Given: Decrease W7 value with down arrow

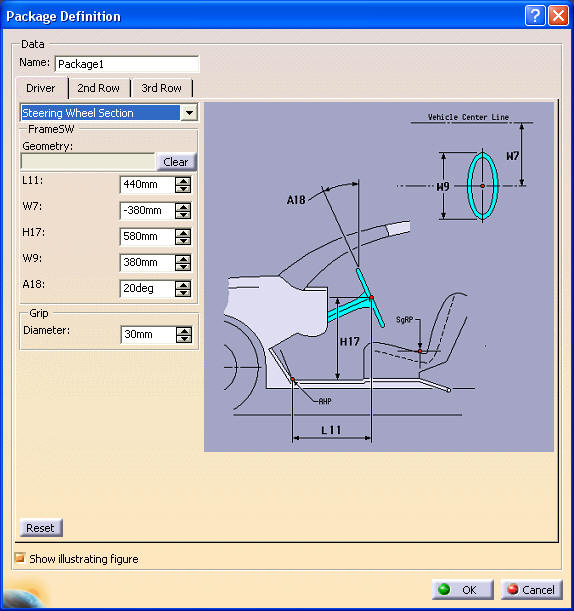Looking at the screenshot, I should 183,215.
